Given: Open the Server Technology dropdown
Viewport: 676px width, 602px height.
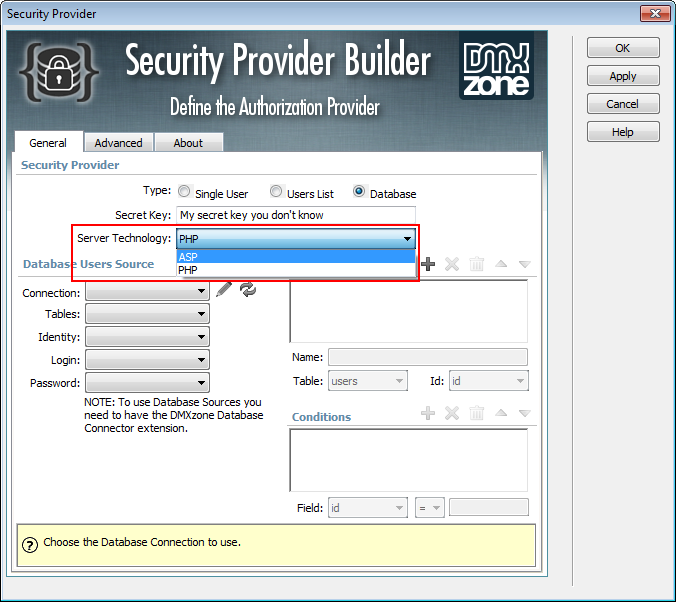Looking at the screenshot, I should pyautogui.click(x=296, y=238).
